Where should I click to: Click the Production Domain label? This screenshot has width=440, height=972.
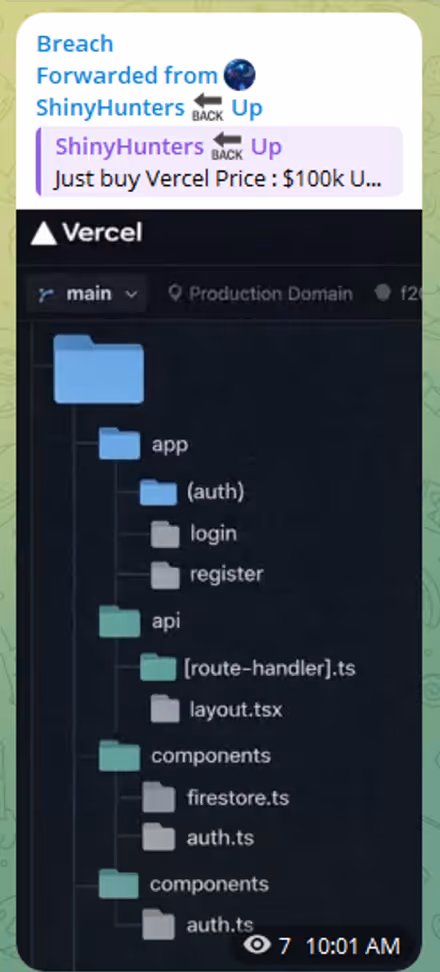click(x=271, y=294)
